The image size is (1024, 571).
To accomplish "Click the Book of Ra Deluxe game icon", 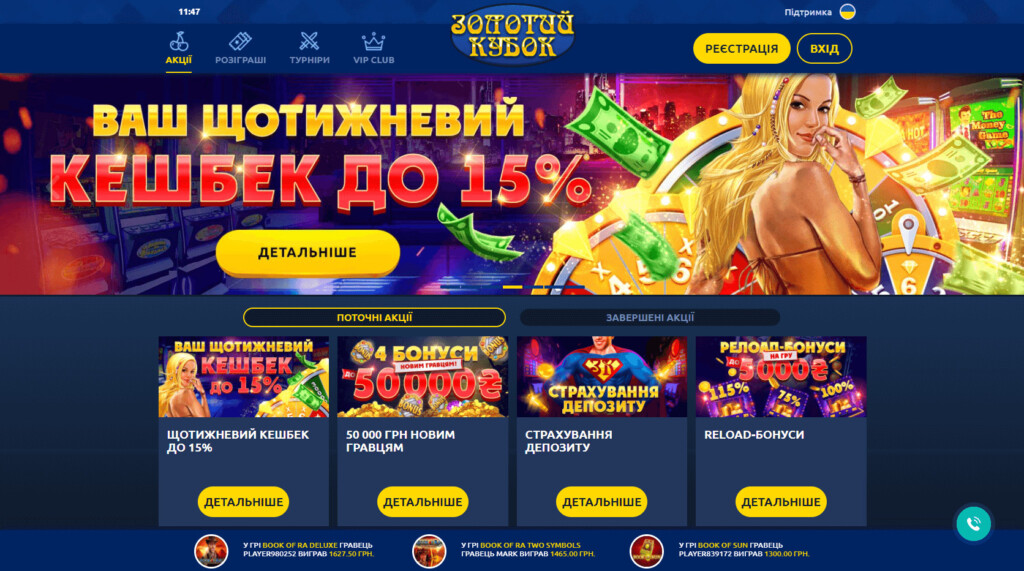I will [211, 551].
